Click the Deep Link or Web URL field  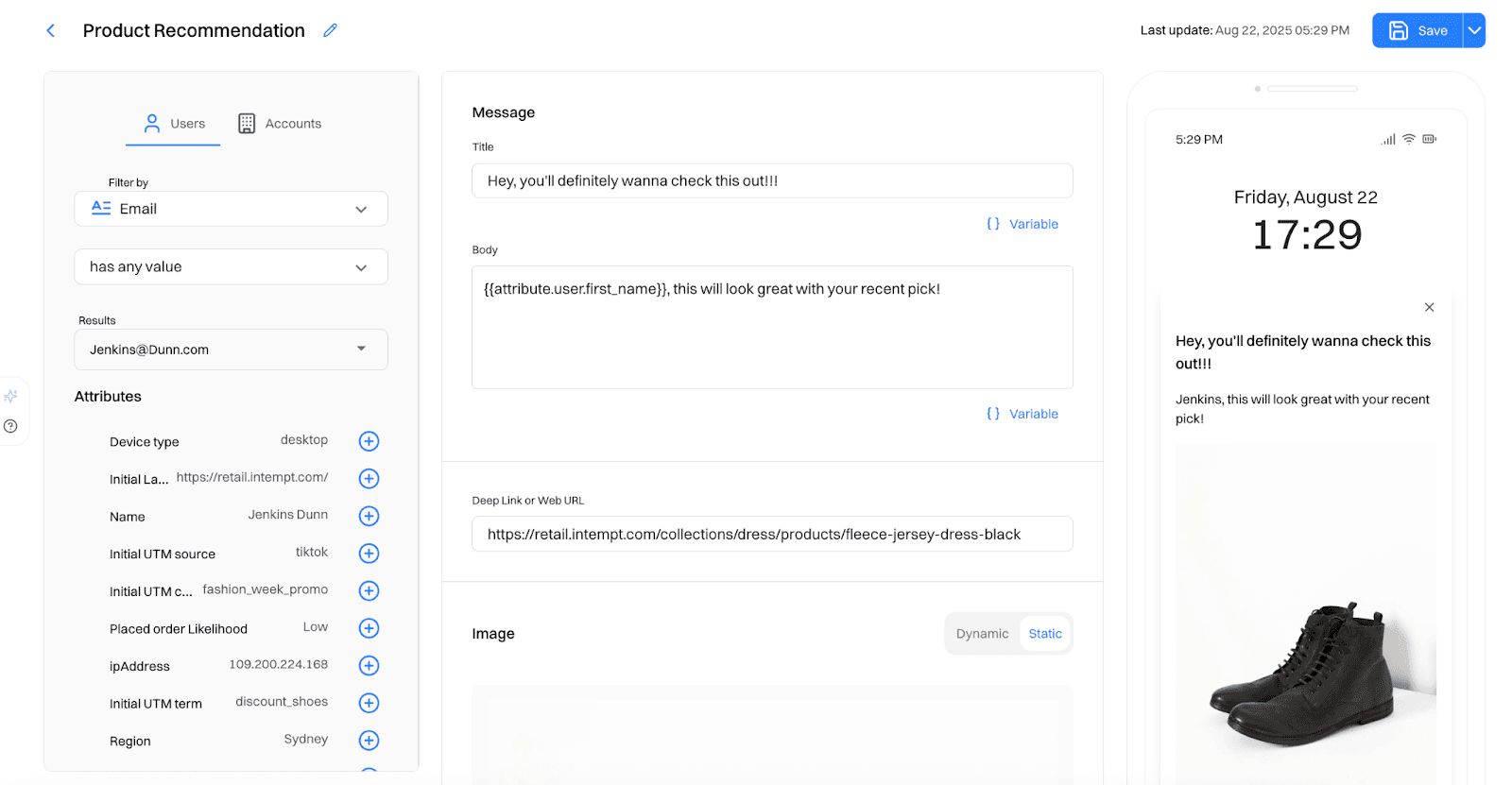coord(771,535)
